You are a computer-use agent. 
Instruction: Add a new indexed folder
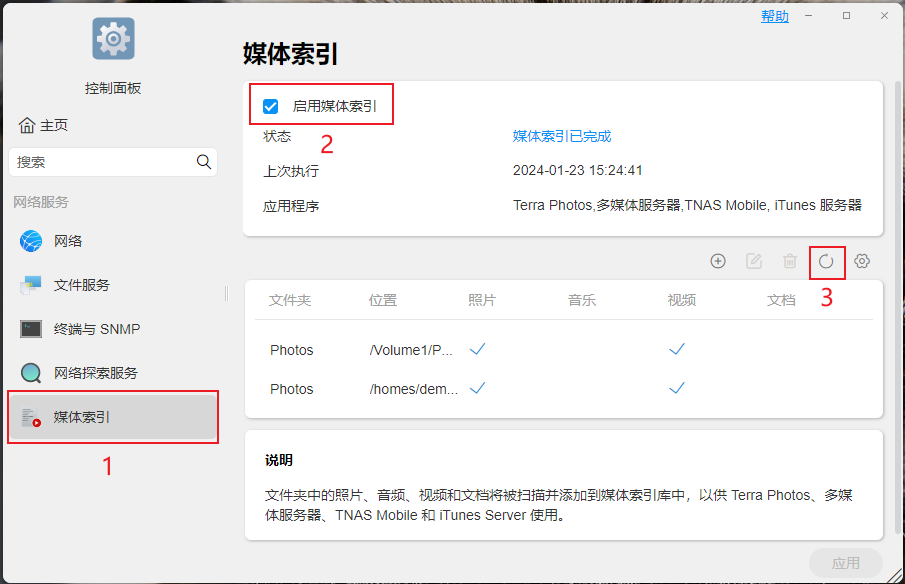(718, 261)
